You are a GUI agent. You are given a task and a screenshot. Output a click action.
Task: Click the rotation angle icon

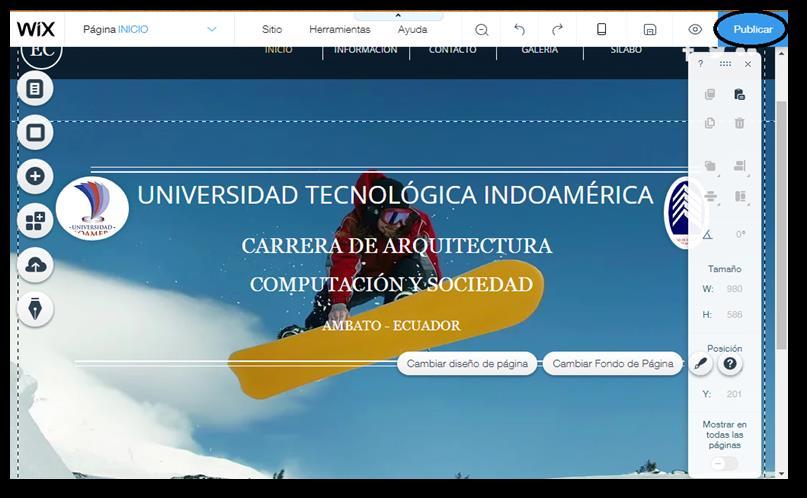click(x=708, y=234)
